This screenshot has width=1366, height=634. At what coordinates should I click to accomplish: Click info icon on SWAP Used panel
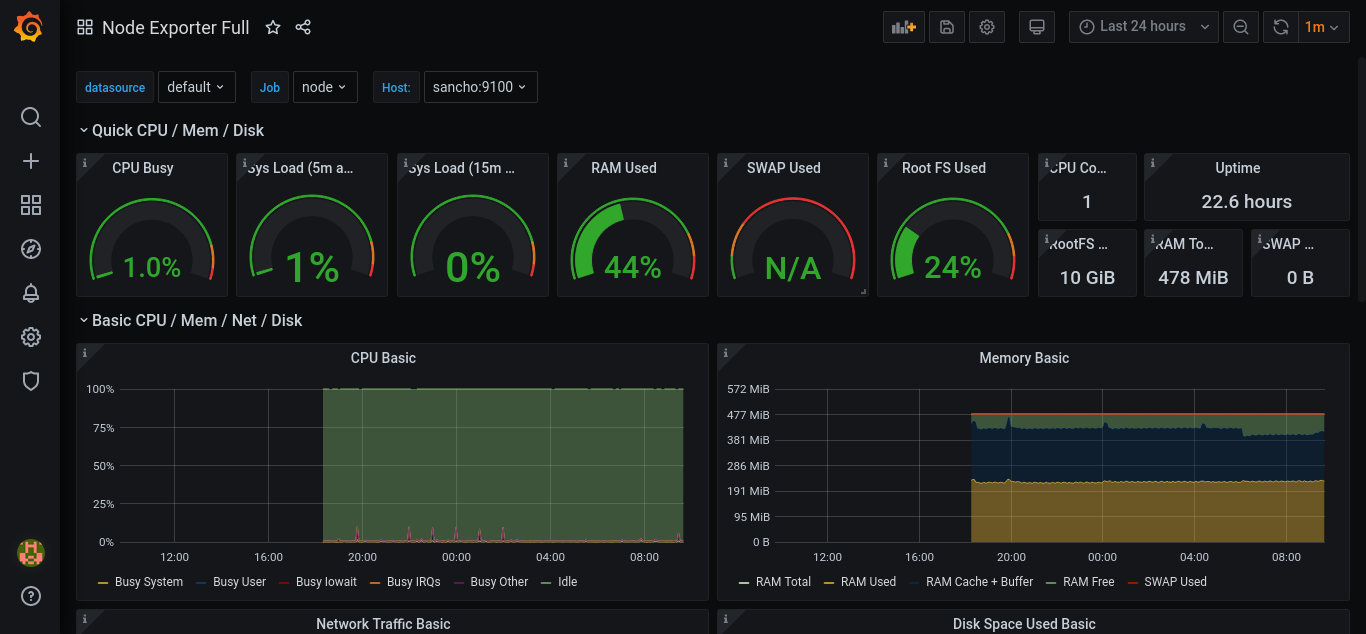[x=726, y=162]
